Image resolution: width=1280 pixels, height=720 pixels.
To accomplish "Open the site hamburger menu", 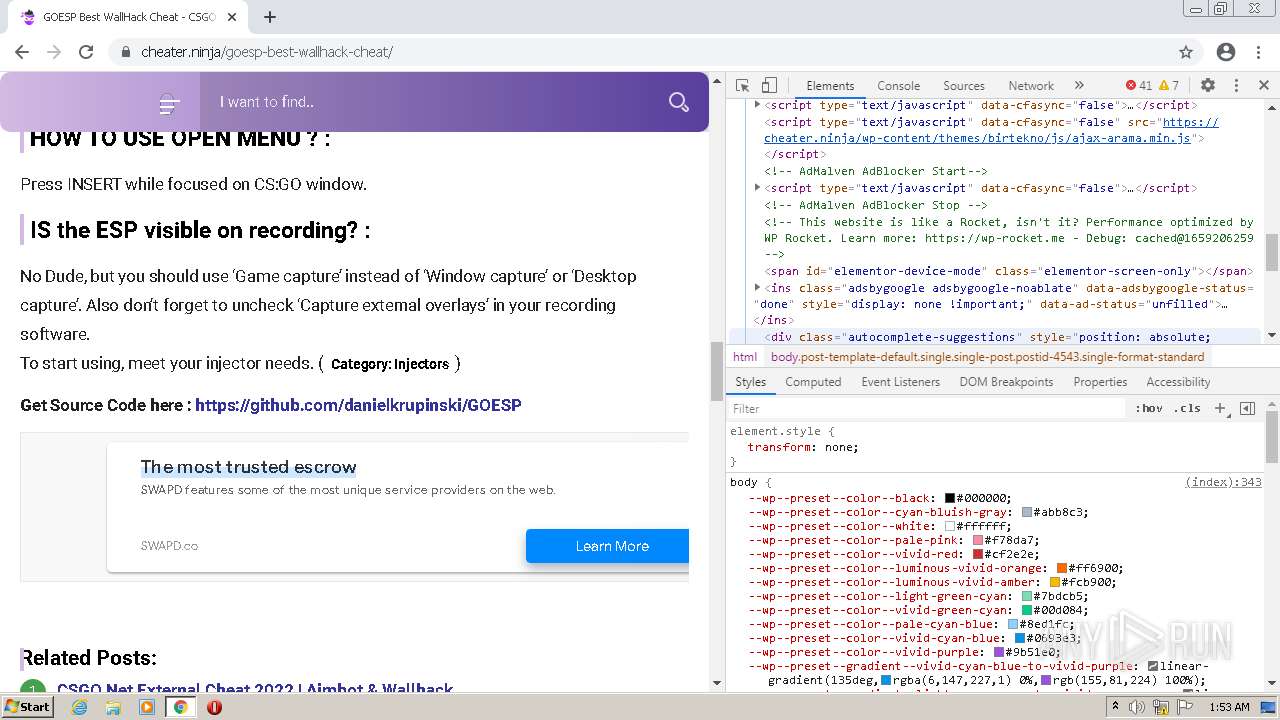I will pyautogui.click(x=170, y=103).
